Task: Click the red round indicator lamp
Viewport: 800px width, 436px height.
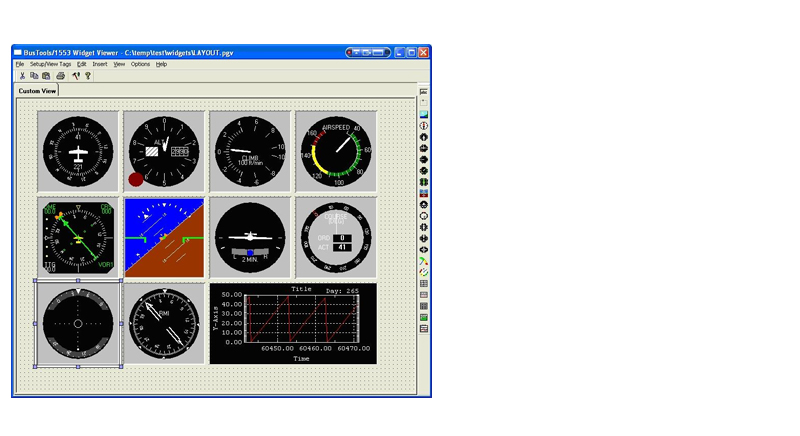Action: click(136, 179)
